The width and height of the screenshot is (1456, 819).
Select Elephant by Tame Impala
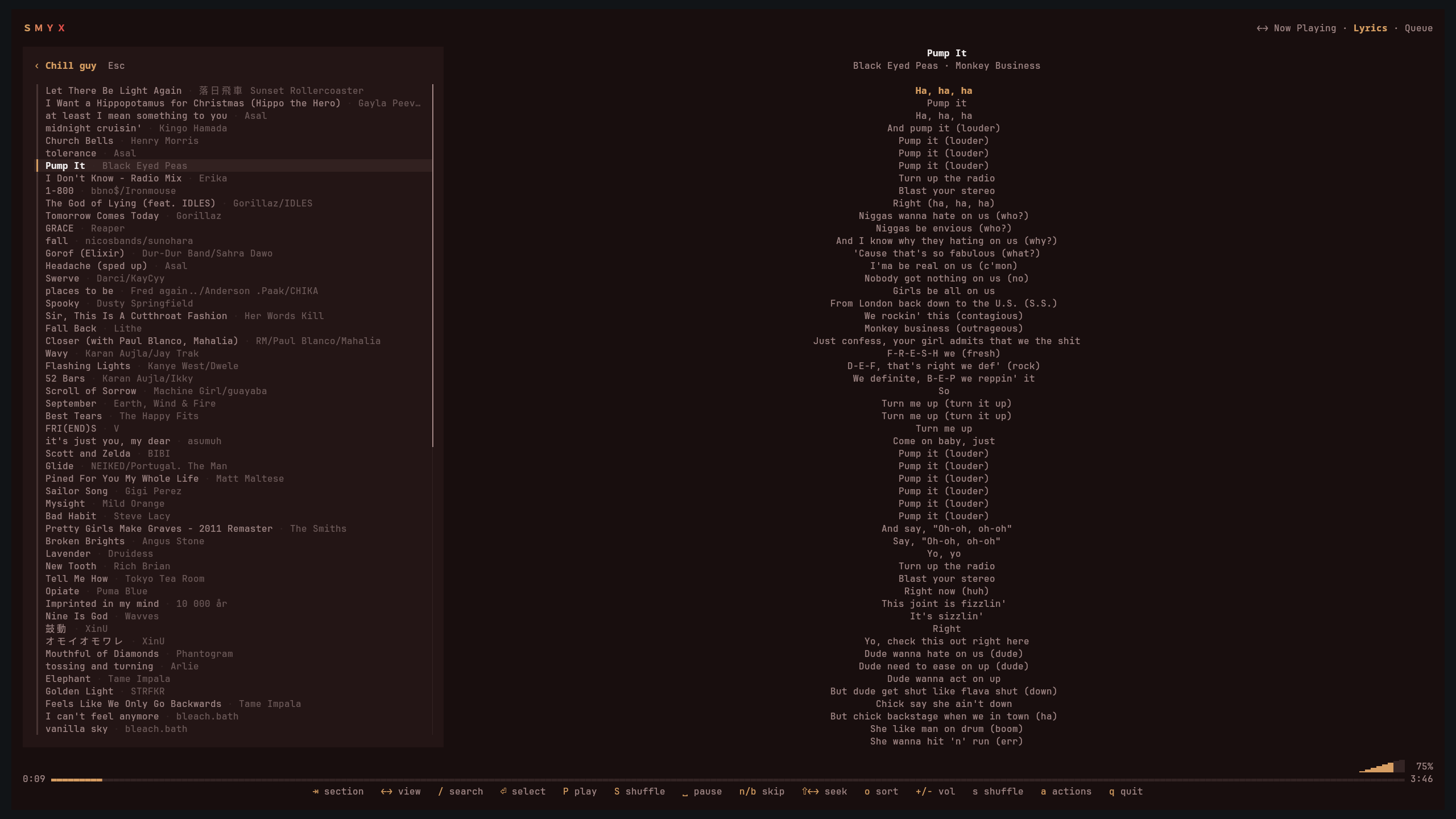[x=234, y=679]
